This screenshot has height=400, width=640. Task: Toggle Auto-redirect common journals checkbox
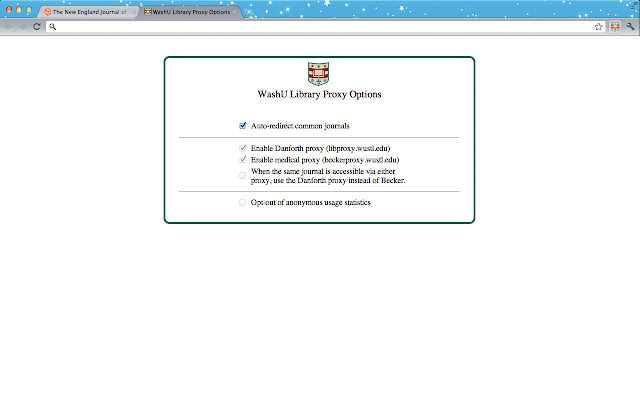pyautogui.click(x=242, y=125)
